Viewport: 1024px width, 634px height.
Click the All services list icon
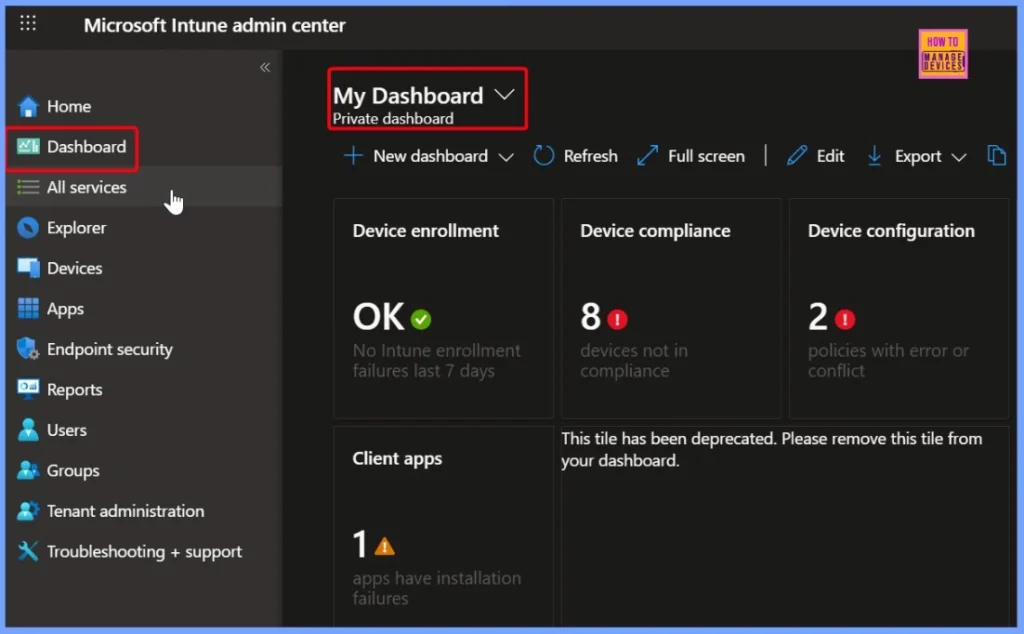27,187
